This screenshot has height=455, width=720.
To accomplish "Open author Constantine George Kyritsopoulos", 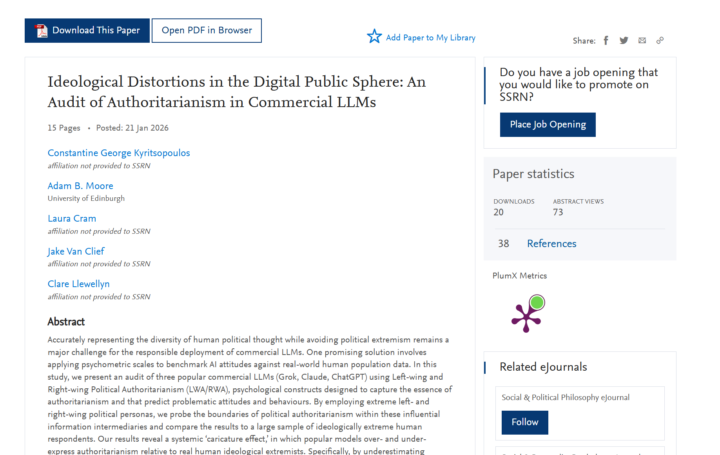I will 118,153.
